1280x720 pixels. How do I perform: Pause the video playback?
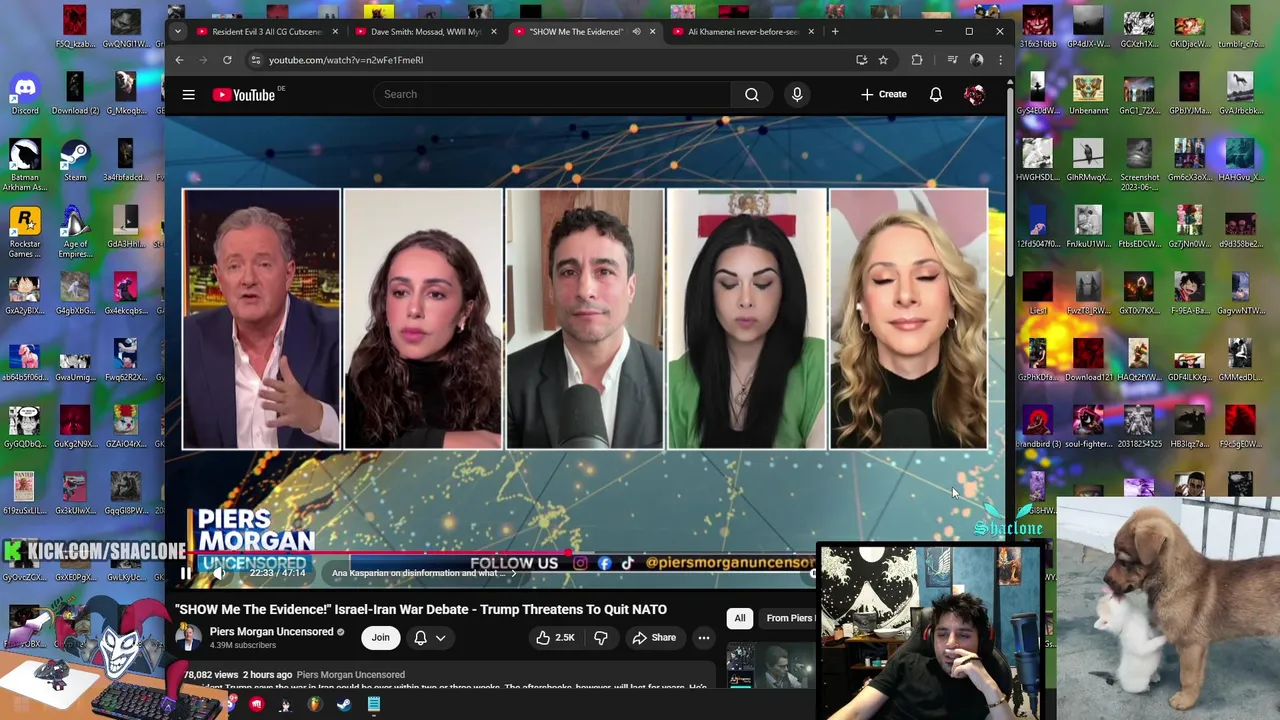tap(185, 573)
